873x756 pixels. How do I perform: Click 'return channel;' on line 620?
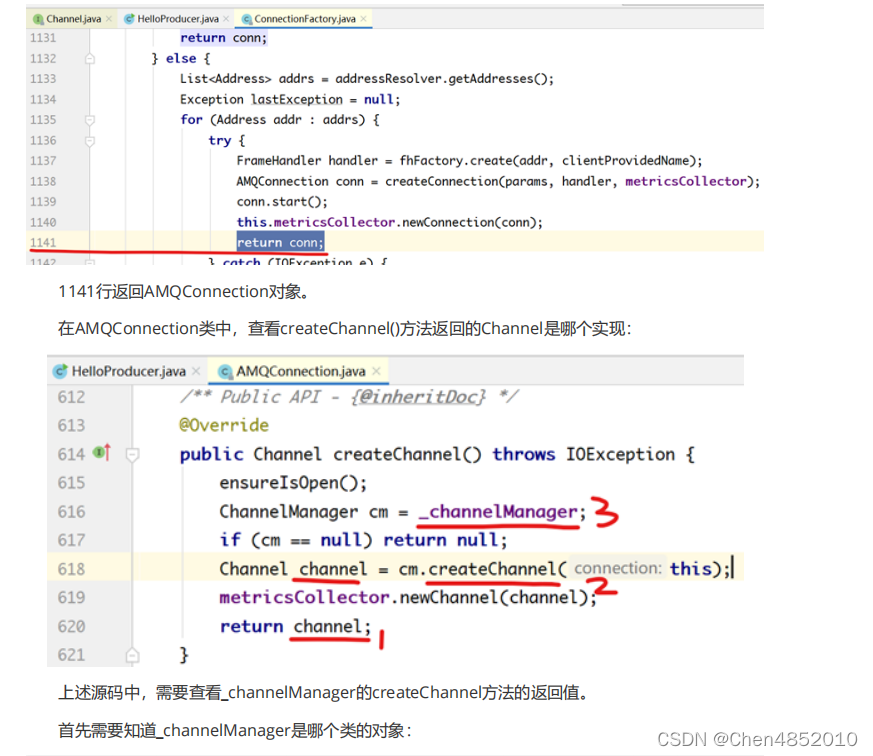click(295, 626)
